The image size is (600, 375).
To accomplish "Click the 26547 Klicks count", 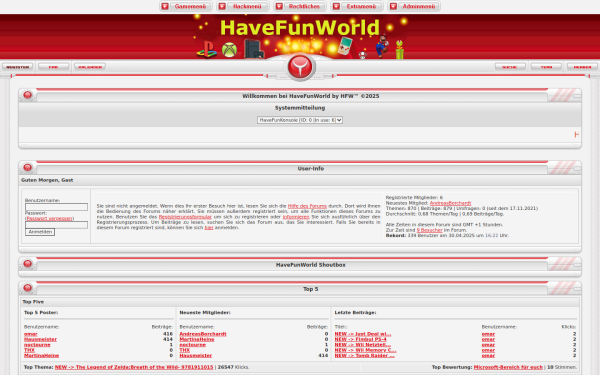I will 233,367.
